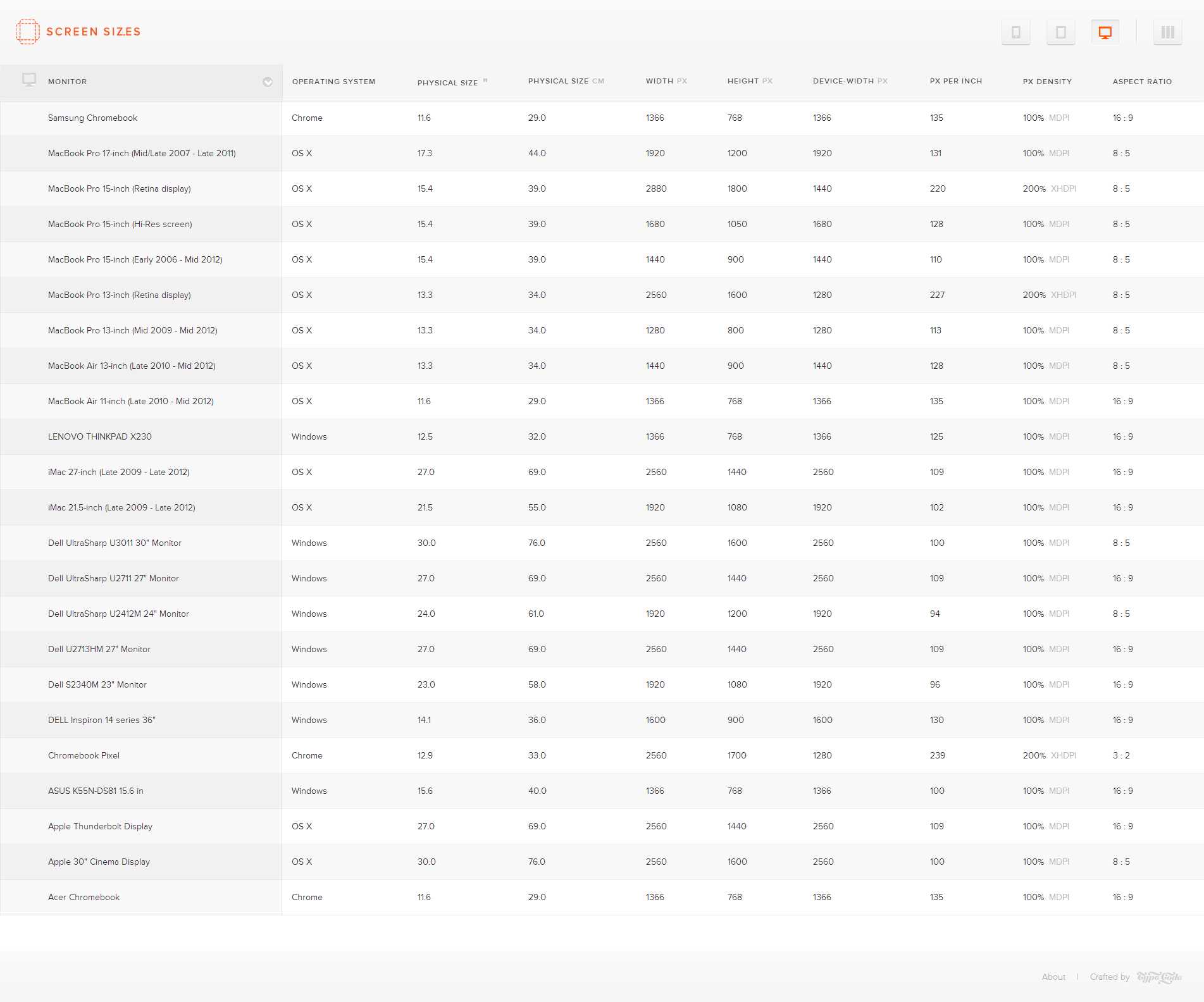Sort by PX Per Inch column
1204x1002 pixels.
pyautogui.click(x=955, y=81)
